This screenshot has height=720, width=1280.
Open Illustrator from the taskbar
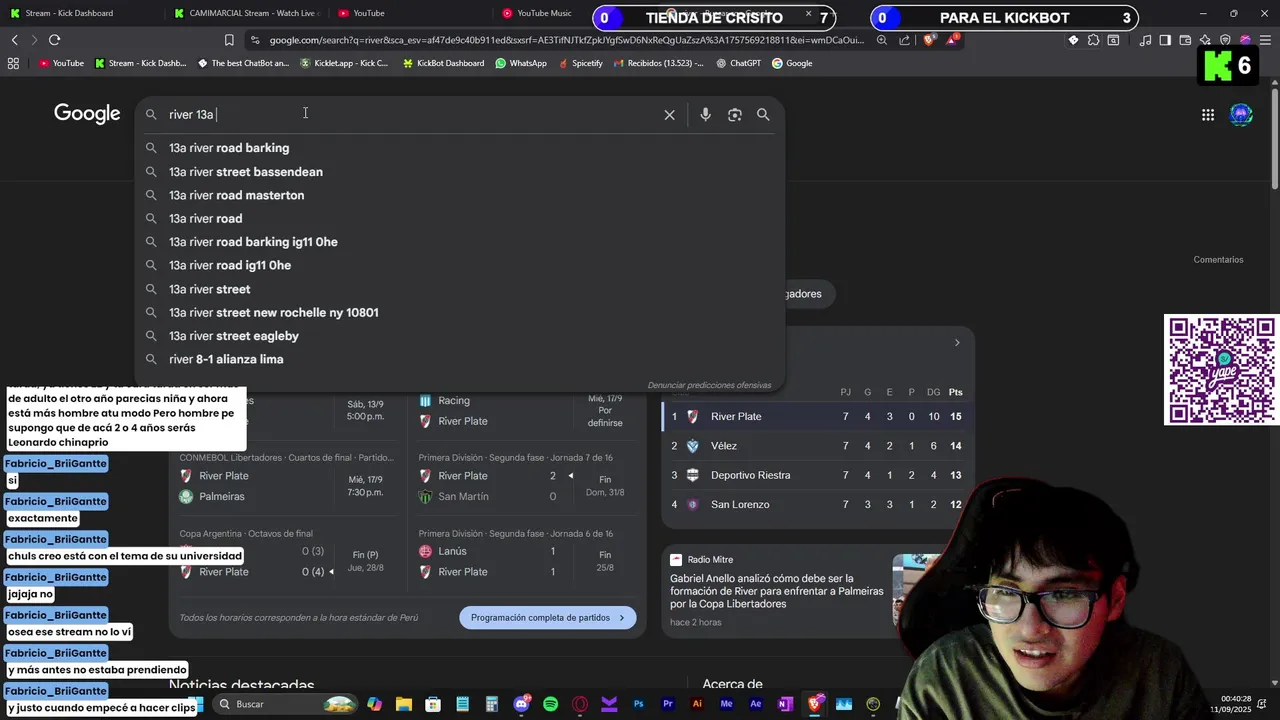click(697, 704)
